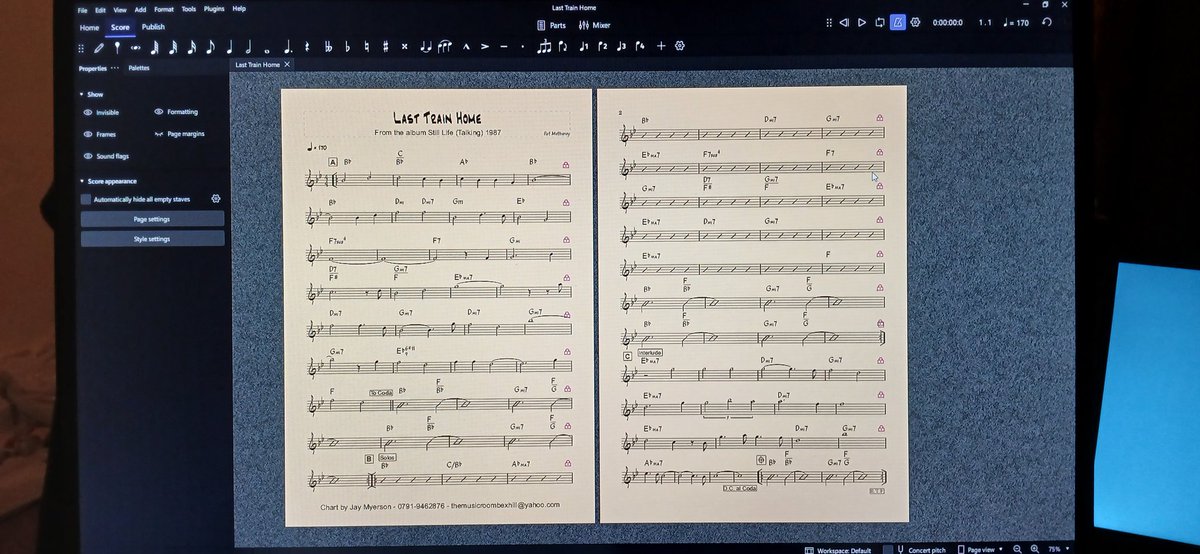This screenshot has width=1200, height=554.
Task: Toggle Invisible elements visibility
Action: (x=101, y=113)
